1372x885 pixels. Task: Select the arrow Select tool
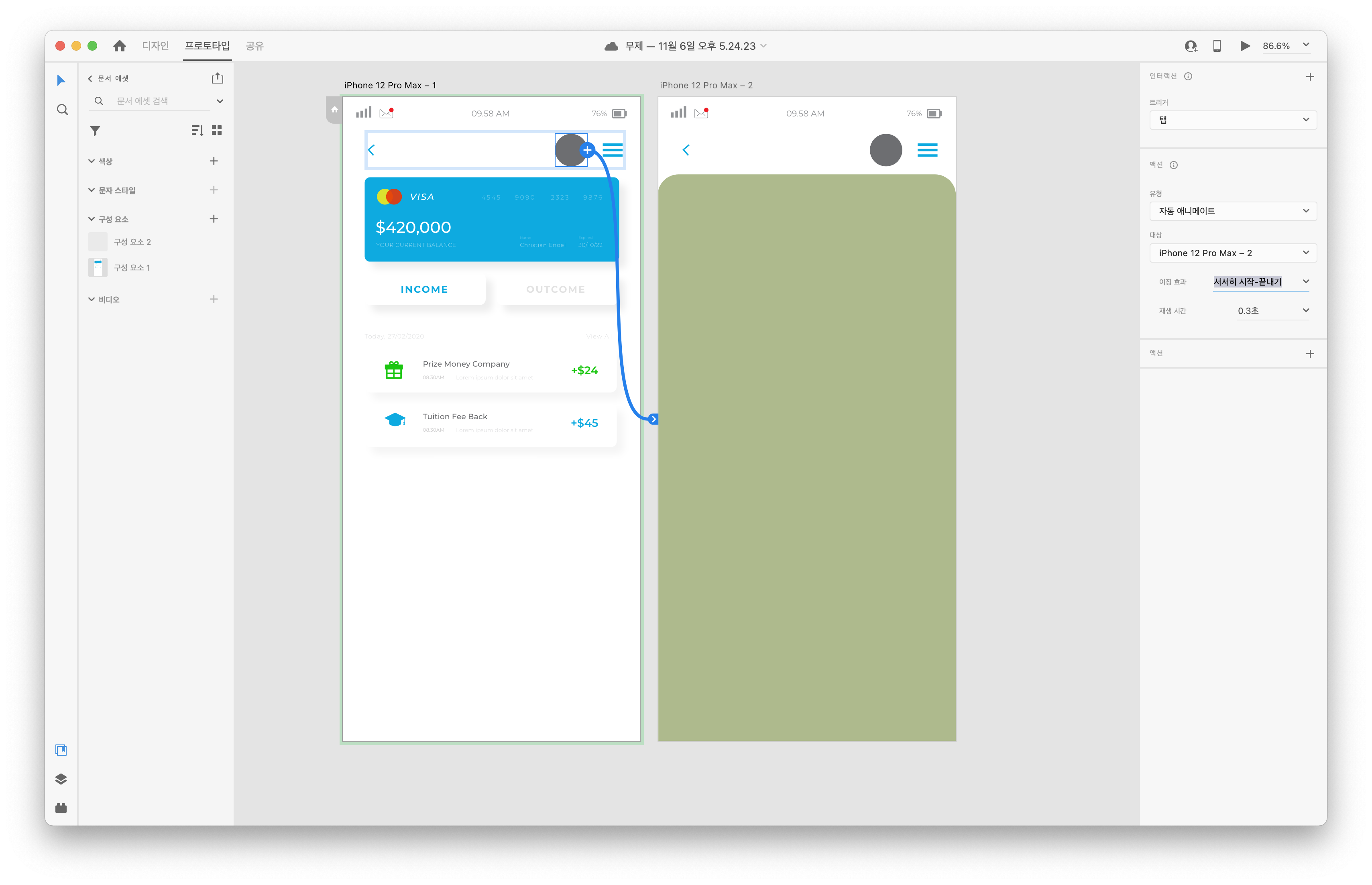pyautogui.click(x=61, y=80)
